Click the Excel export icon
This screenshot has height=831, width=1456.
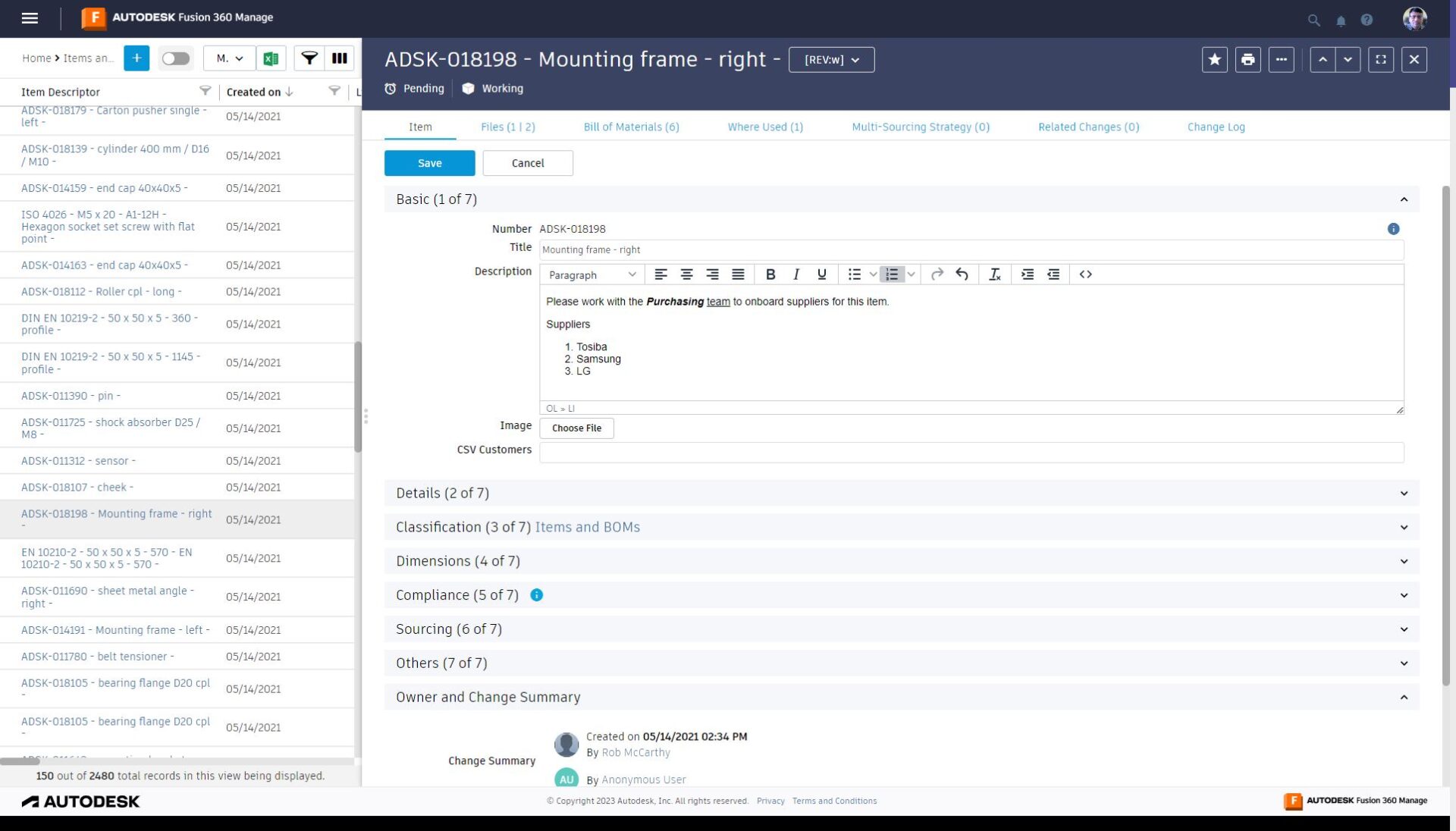click(271, 58)
